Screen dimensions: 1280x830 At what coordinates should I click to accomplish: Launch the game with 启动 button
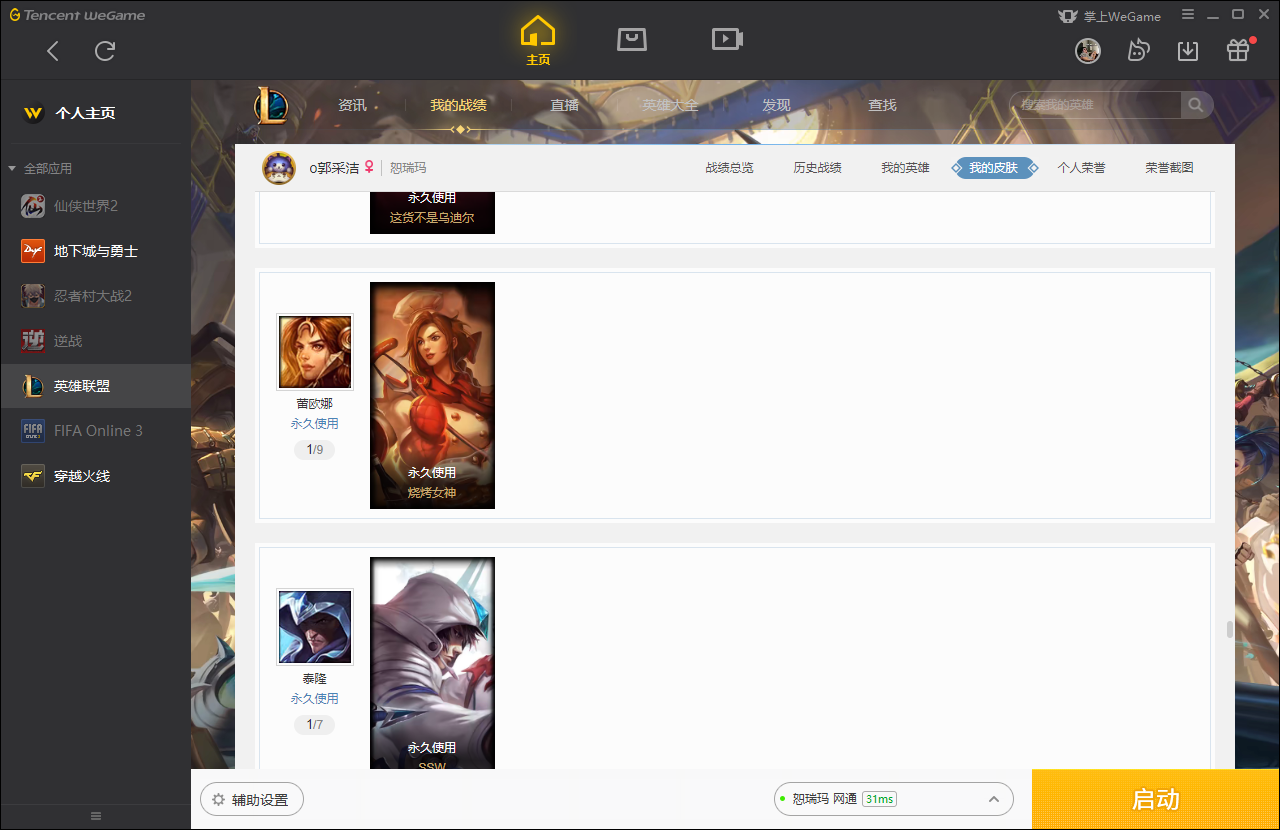point(1156,800)
